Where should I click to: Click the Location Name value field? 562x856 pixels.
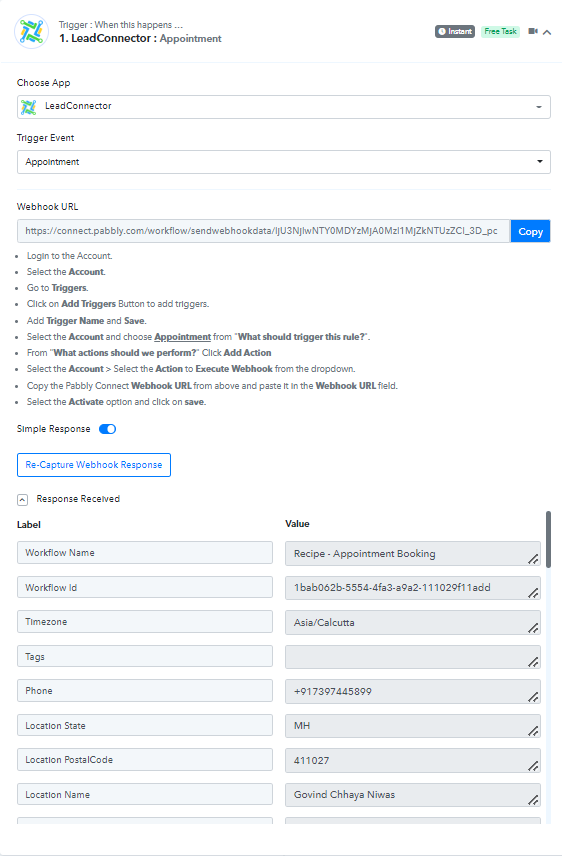413,795
